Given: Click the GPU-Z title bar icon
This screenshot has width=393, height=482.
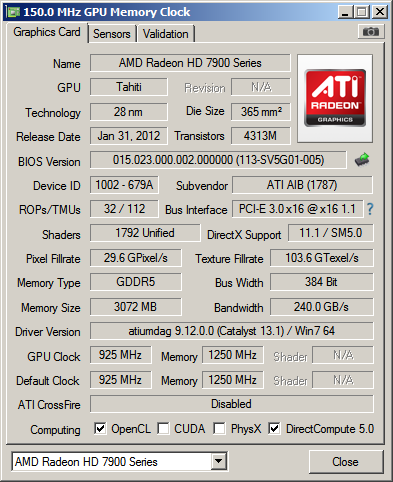Looking at the screenshot, I should (14, 12).
